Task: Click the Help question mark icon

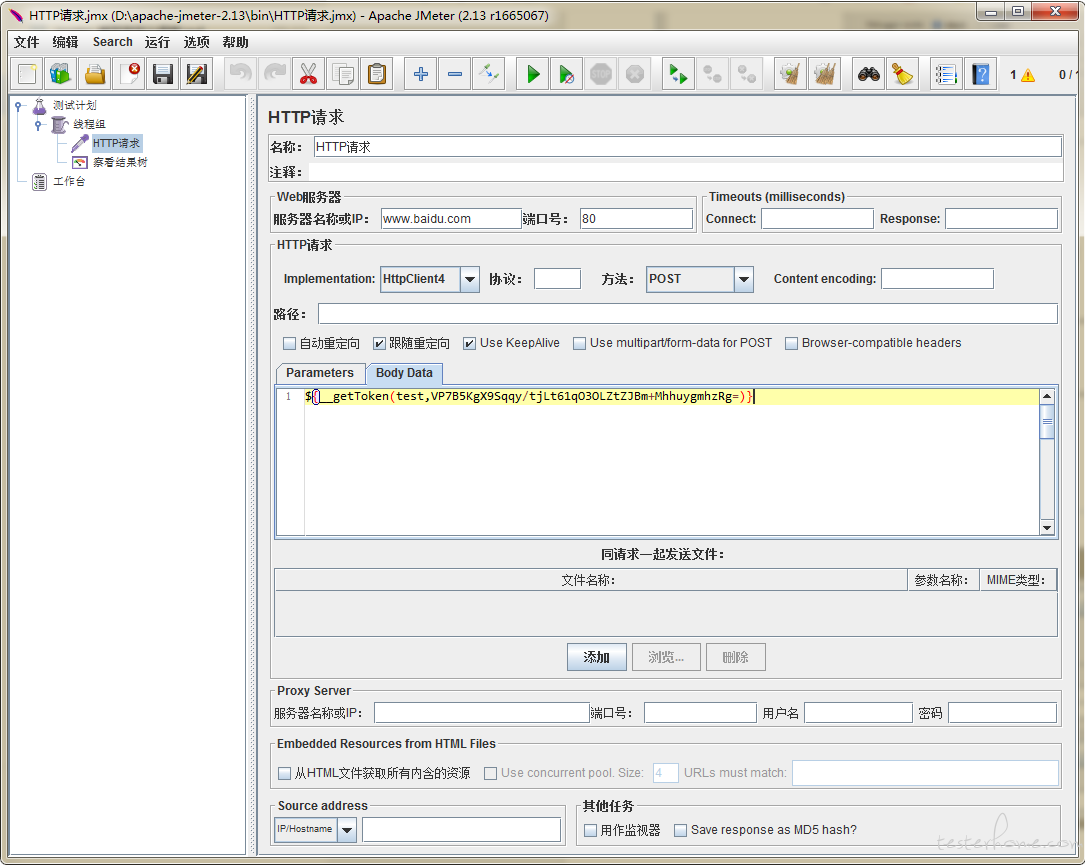Action: click(980, 74)
